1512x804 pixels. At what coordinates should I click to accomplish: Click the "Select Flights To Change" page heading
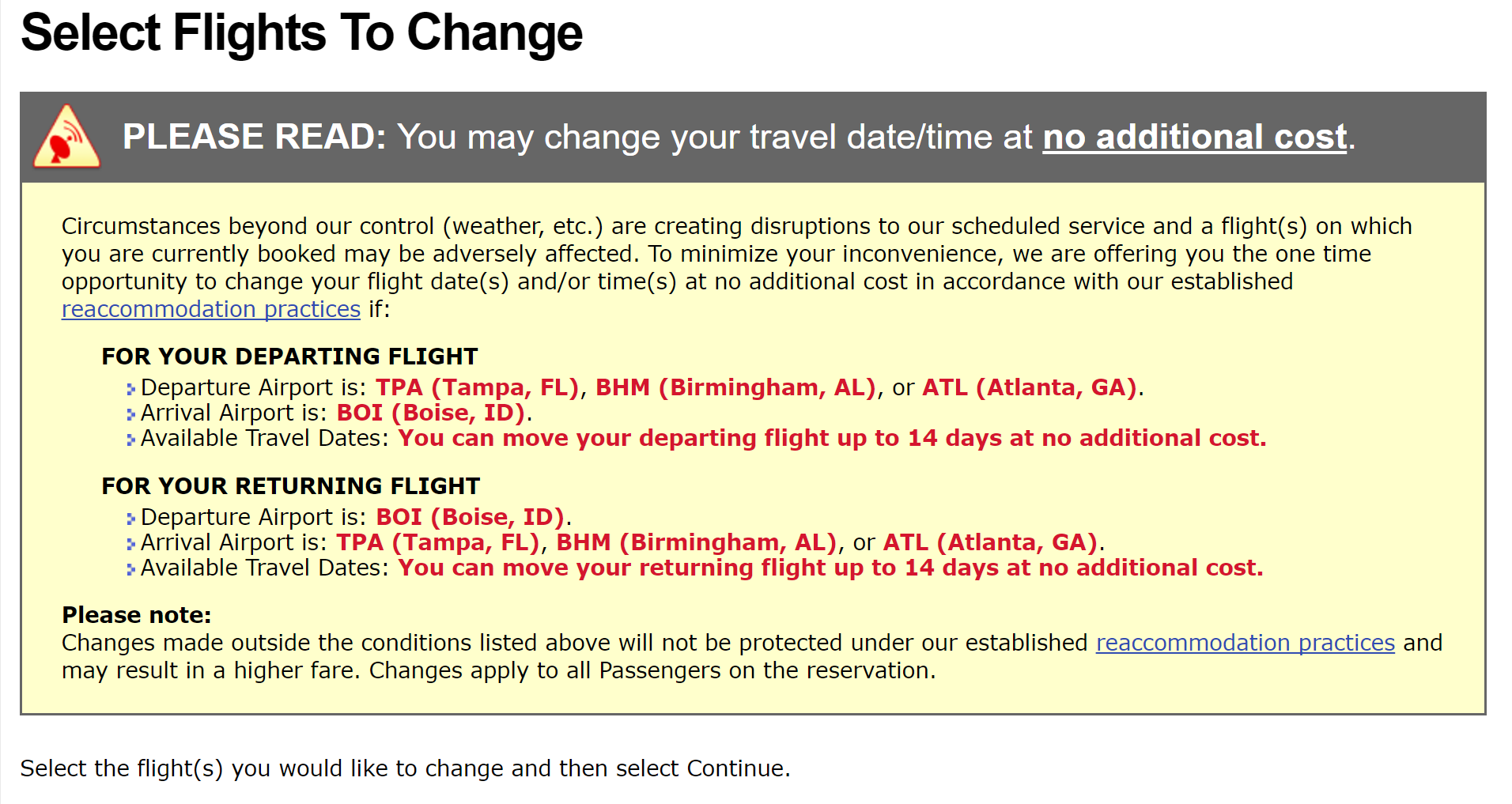pos(301,33)
